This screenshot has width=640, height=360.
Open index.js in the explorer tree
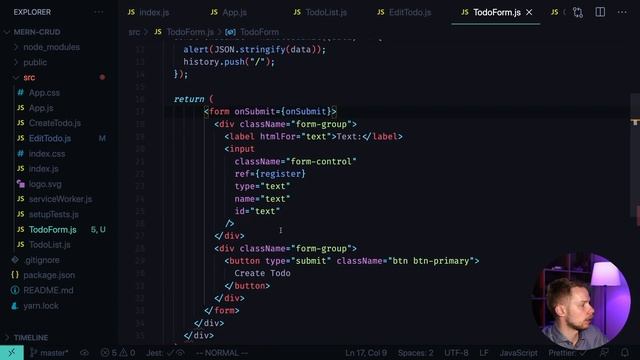click(43, 169)
